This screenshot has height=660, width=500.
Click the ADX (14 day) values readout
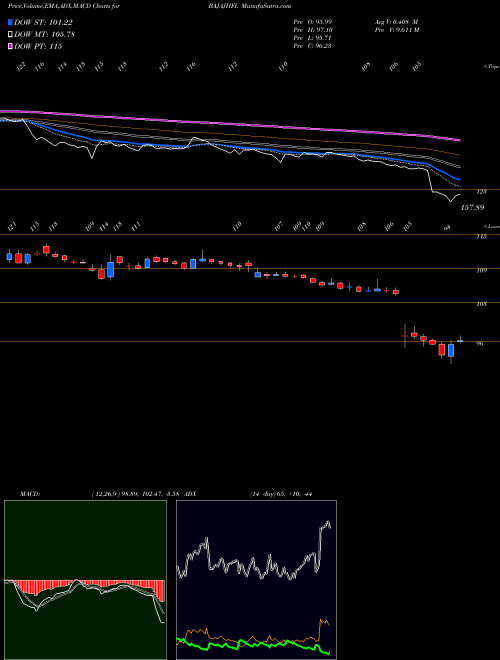(280, 493)
